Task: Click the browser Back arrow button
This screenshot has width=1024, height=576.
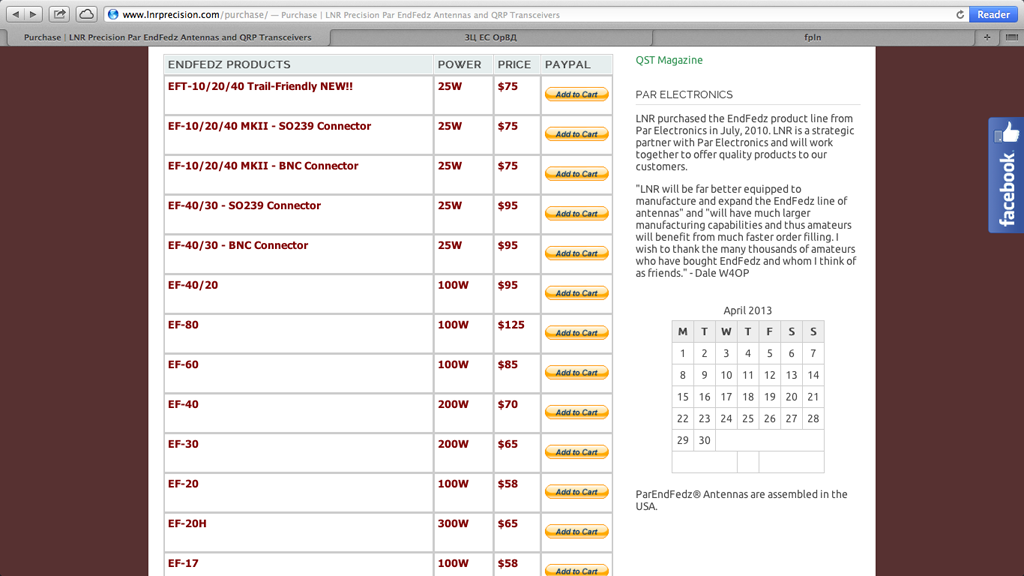Action: coord(16,14)
